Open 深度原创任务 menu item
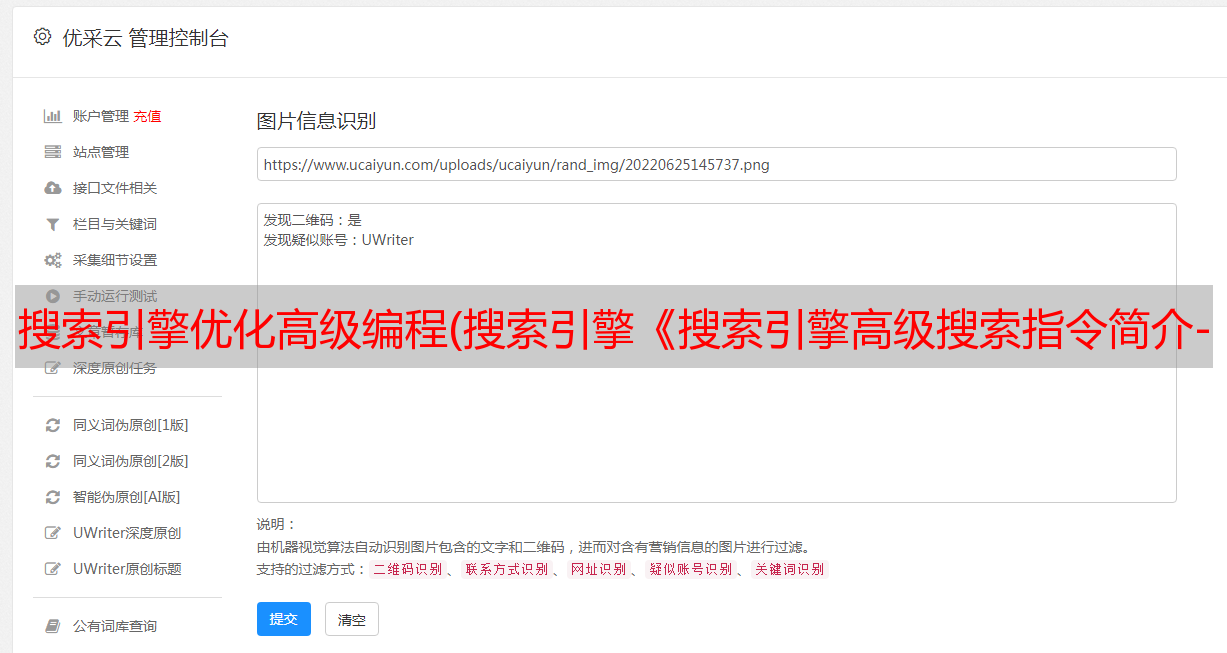 pyautogui.click(x=115, y=368)
